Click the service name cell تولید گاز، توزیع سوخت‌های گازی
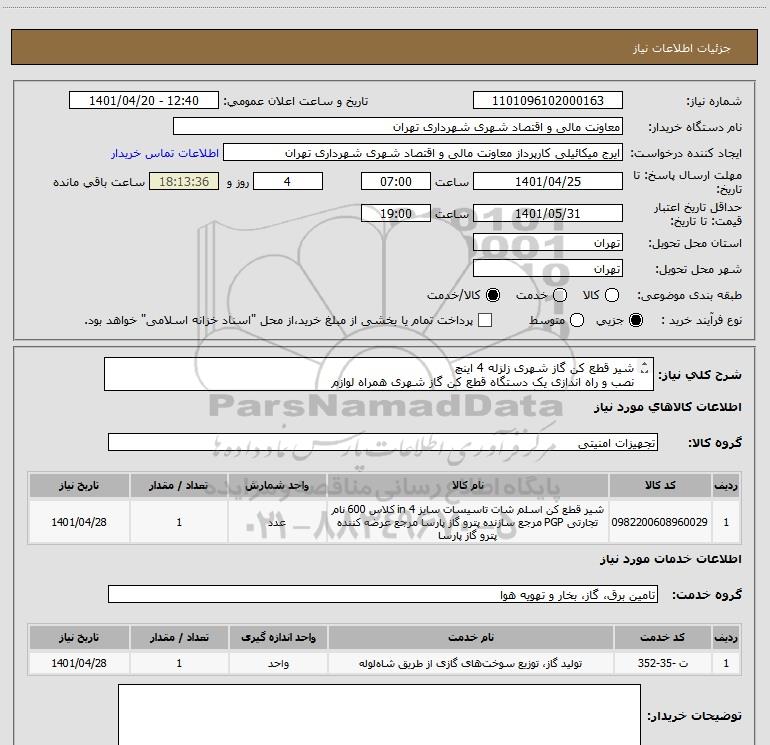The width and height of the screenshot is (770, 745). coord(470,663)
